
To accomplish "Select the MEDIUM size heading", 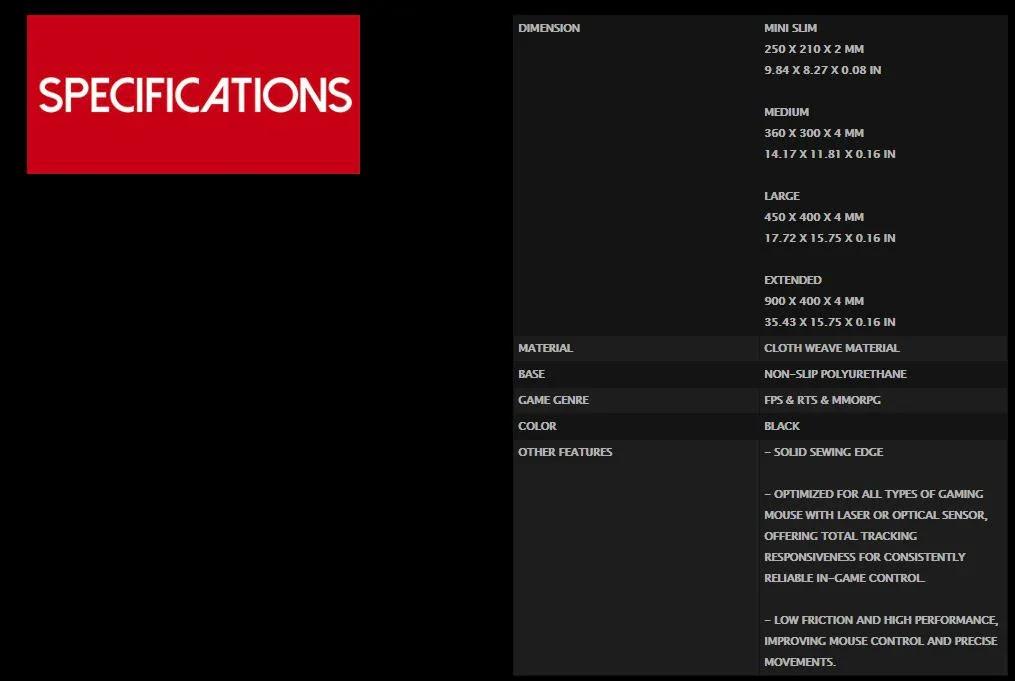I will click(x=786, y=112).
